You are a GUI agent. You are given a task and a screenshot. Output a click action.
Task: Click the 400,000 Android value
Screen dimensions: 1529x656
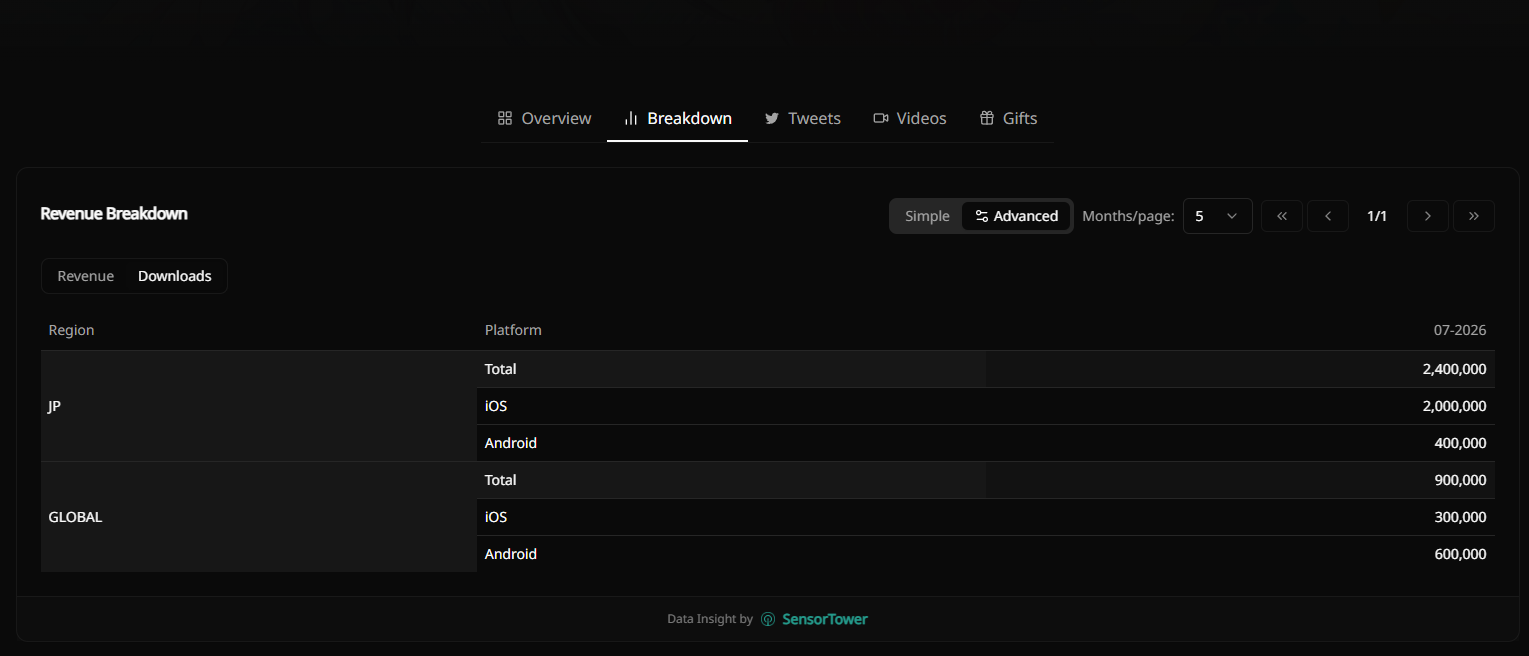(1460, 443)
